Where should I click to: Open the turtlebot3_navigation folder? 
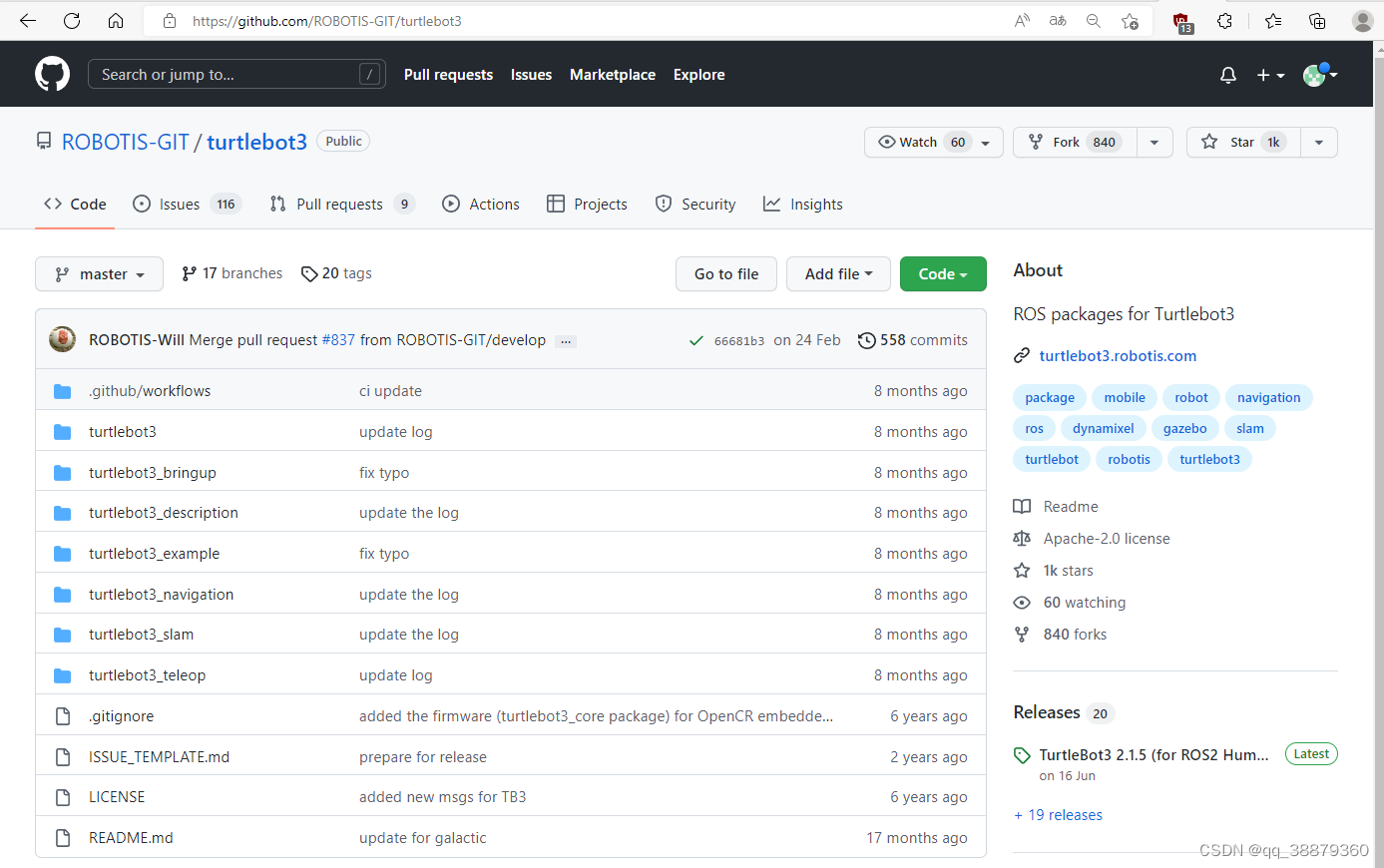coord(162,595)
